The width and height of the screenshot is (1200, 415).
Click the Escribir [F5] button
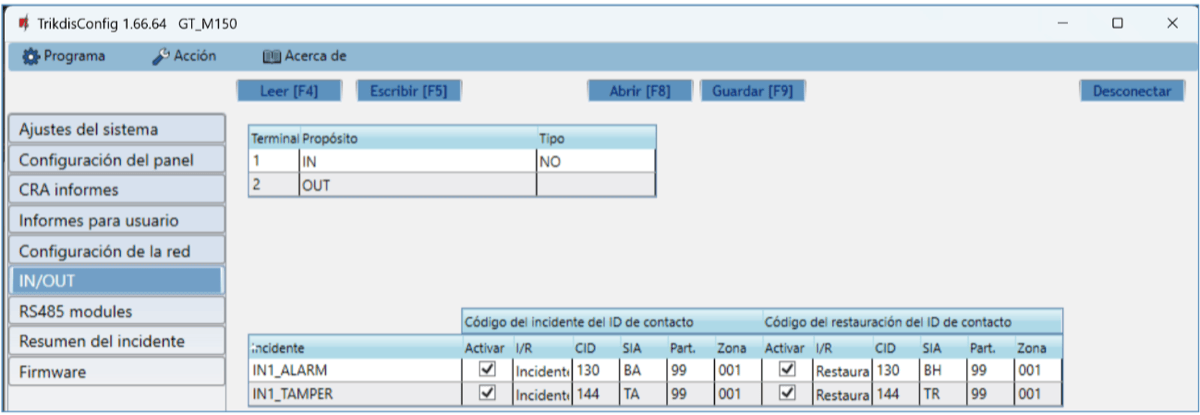408,91
